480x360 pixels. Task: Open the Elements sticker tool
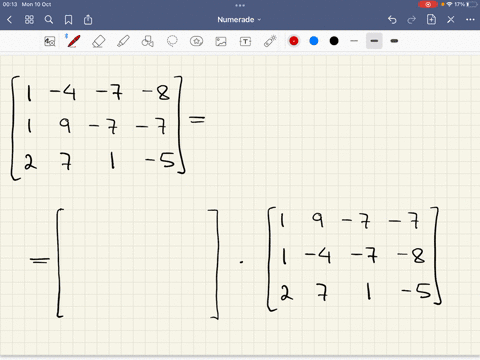tap(196, 41)
